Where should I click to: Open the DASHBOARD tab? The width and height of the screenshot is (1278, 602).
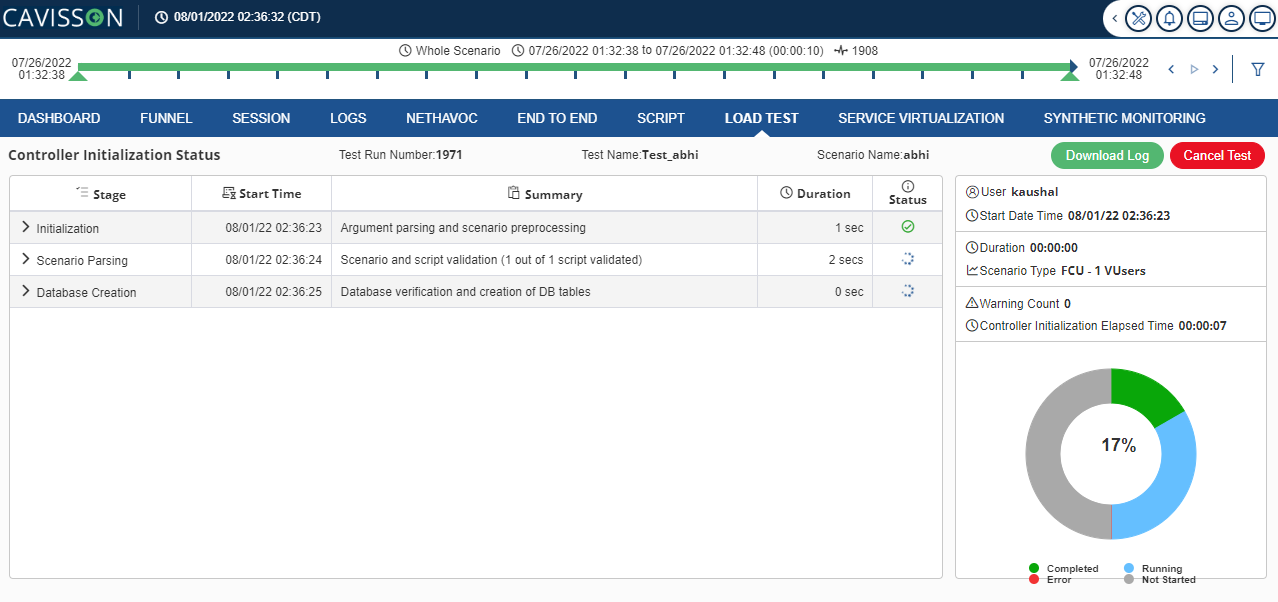click(x=59, y=118)
